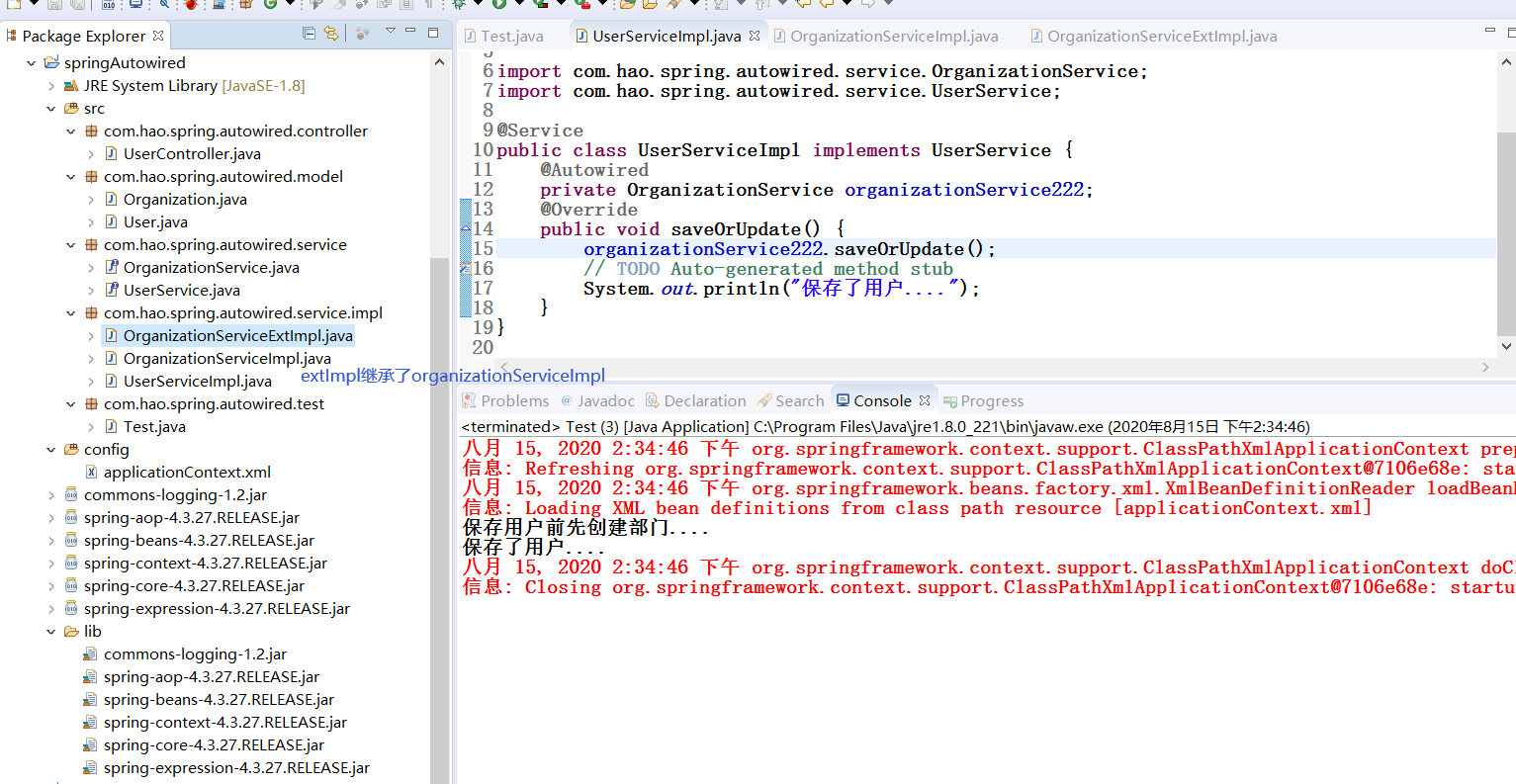
Task: Expand the Organization.java node
Action: coord(91,200)
